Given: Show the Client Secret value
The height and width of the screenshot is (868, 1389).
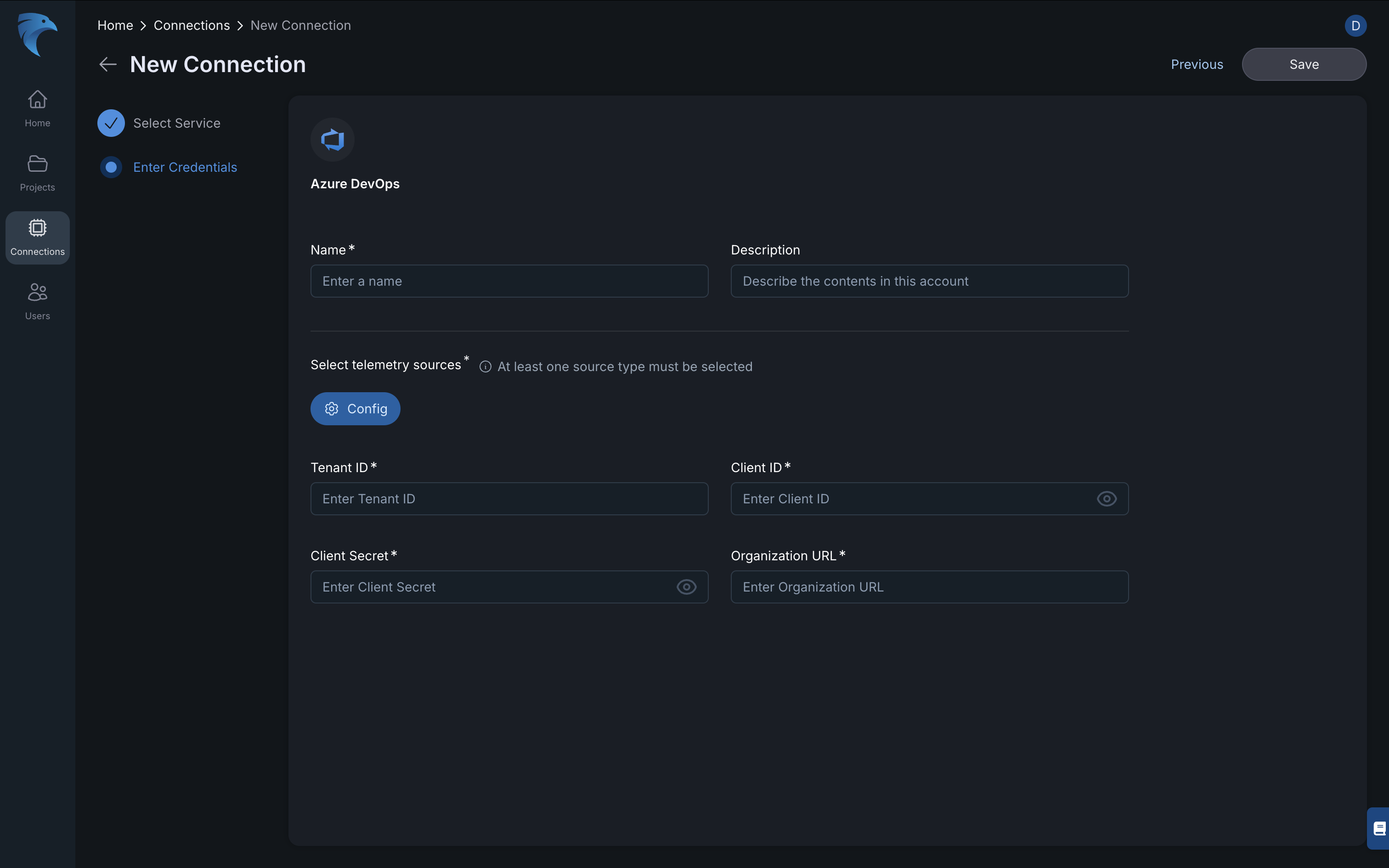Looking at the screenshot, I should point(686,587).
